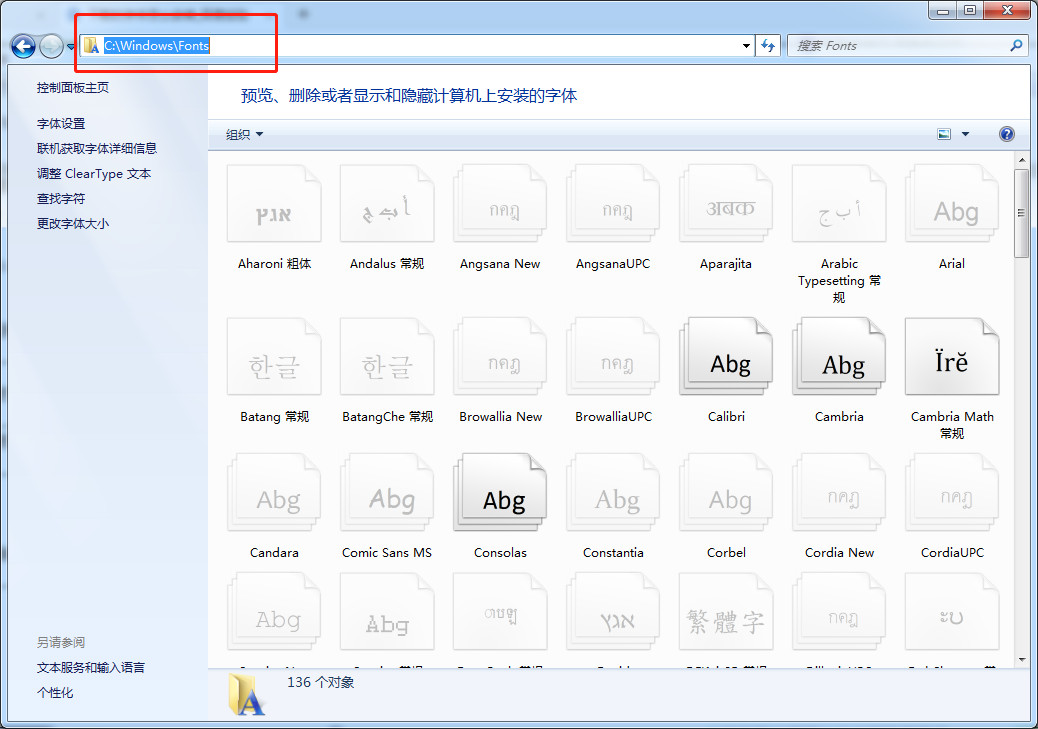Image resolution: width=1038 pixels, height=729 pixels.
Task: Select the Corbel font icon
Action: [726, 493]
